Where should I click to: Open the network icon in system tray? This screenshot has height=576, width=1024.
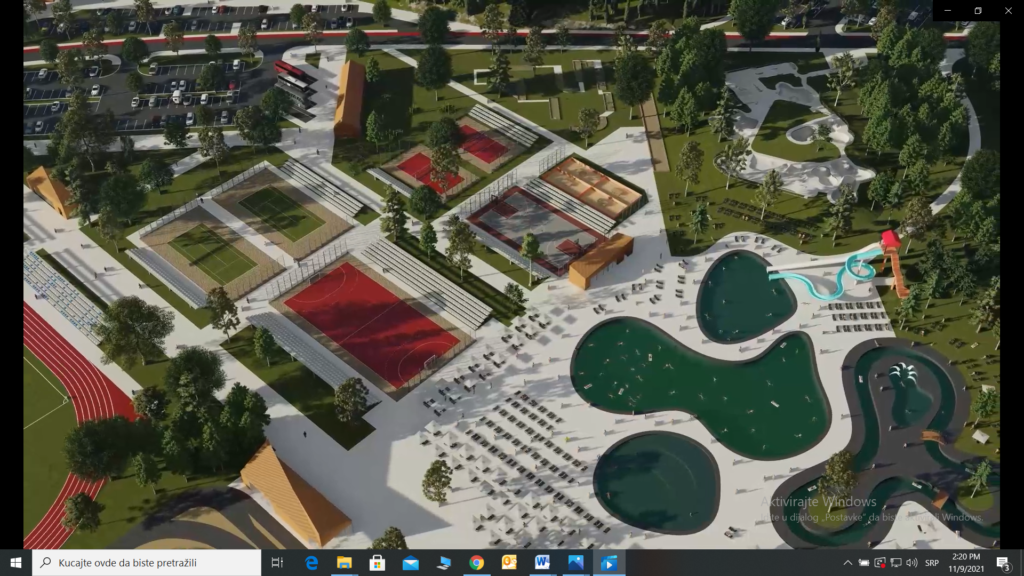(896, 562)
